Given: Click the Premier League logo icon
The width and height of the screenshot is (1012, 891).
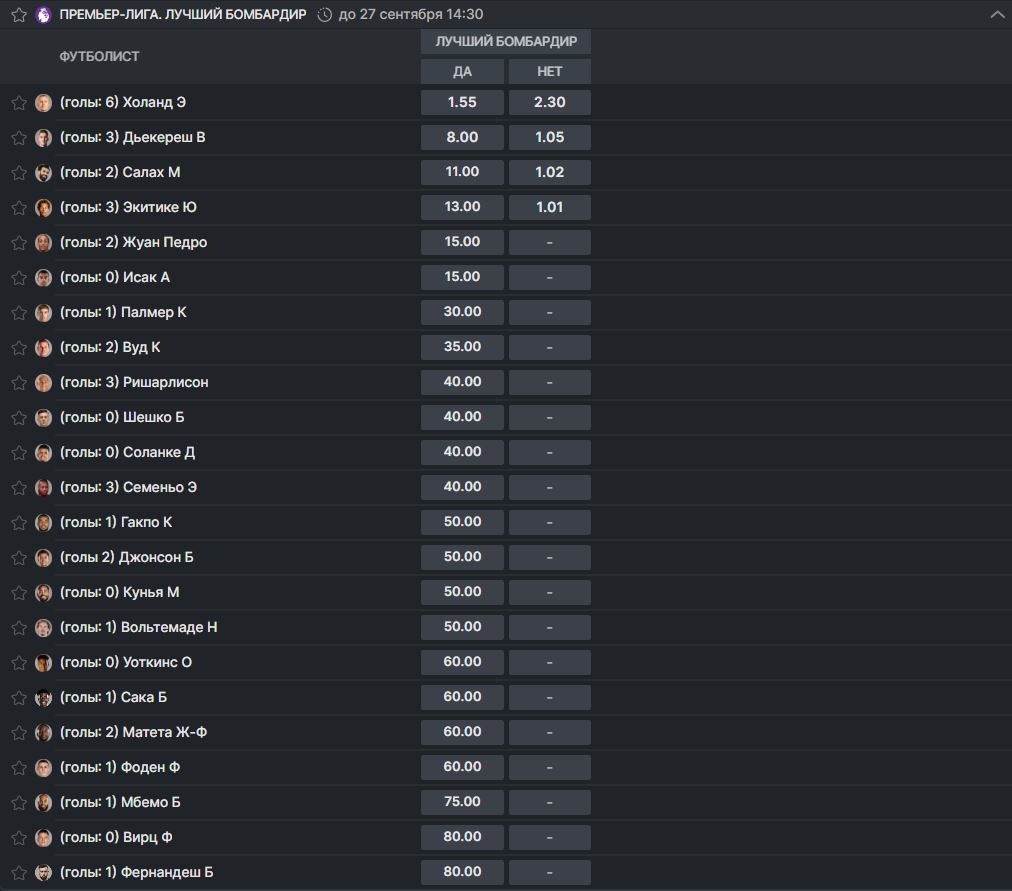Looking at the screenshot, I should [43, 15].
